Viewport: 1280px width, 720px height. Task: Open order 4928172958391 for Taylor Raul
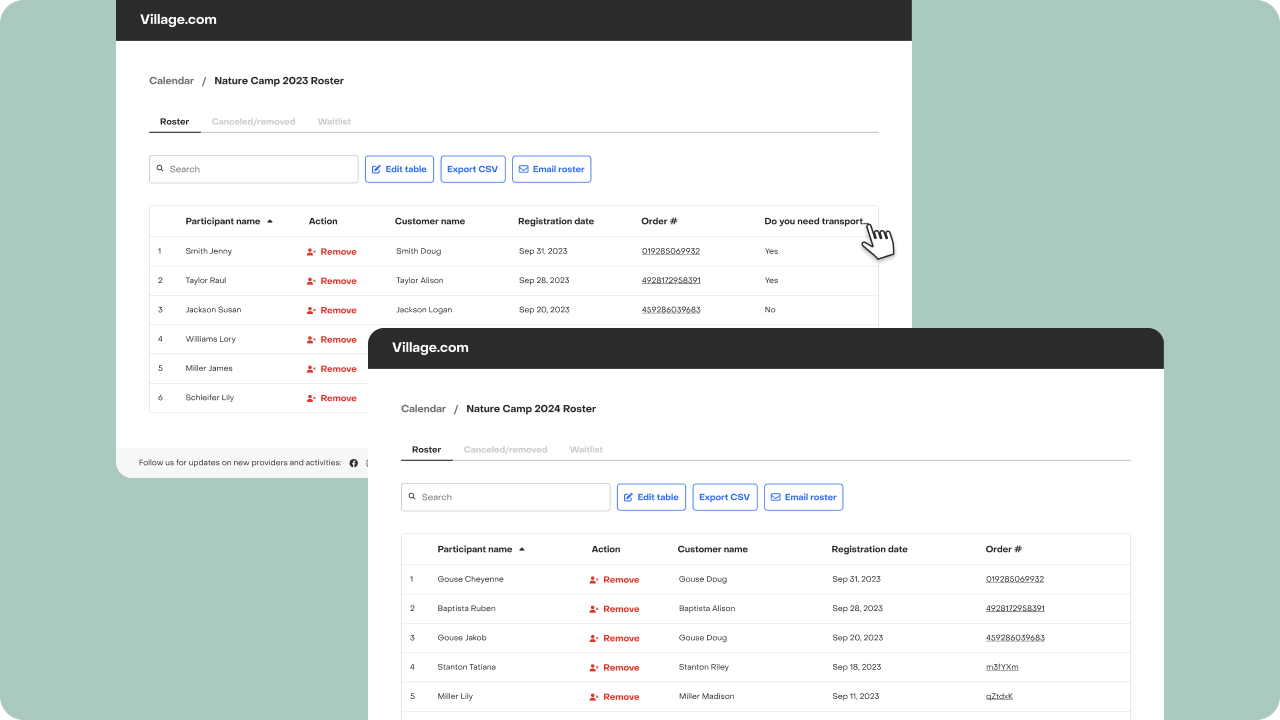click(671, 280)
